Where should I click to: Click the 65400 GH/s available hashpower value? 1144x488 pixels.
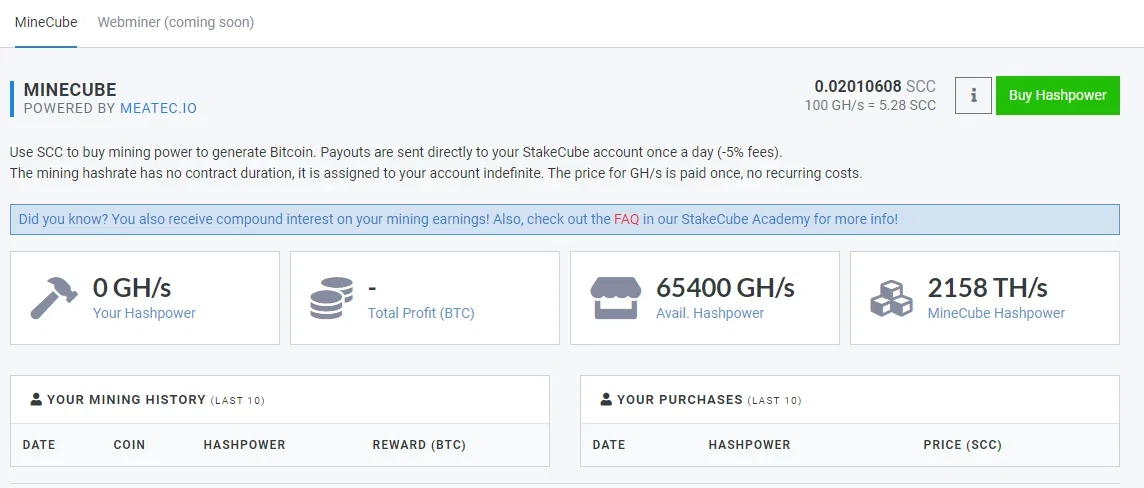725,288
